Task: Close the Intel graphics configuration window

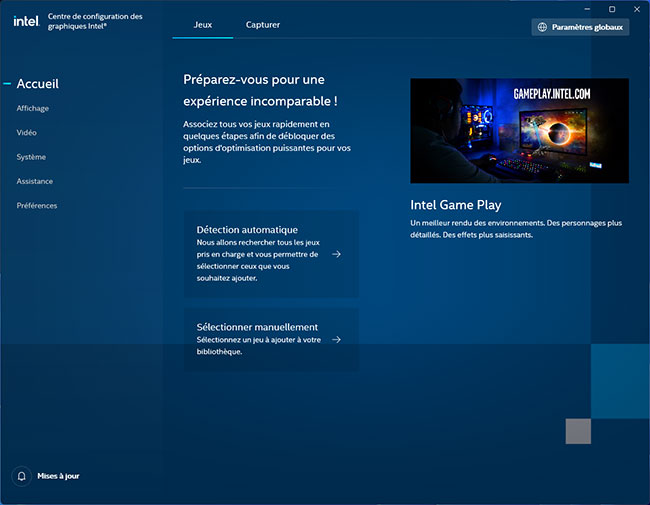Action: pos(635,8)
